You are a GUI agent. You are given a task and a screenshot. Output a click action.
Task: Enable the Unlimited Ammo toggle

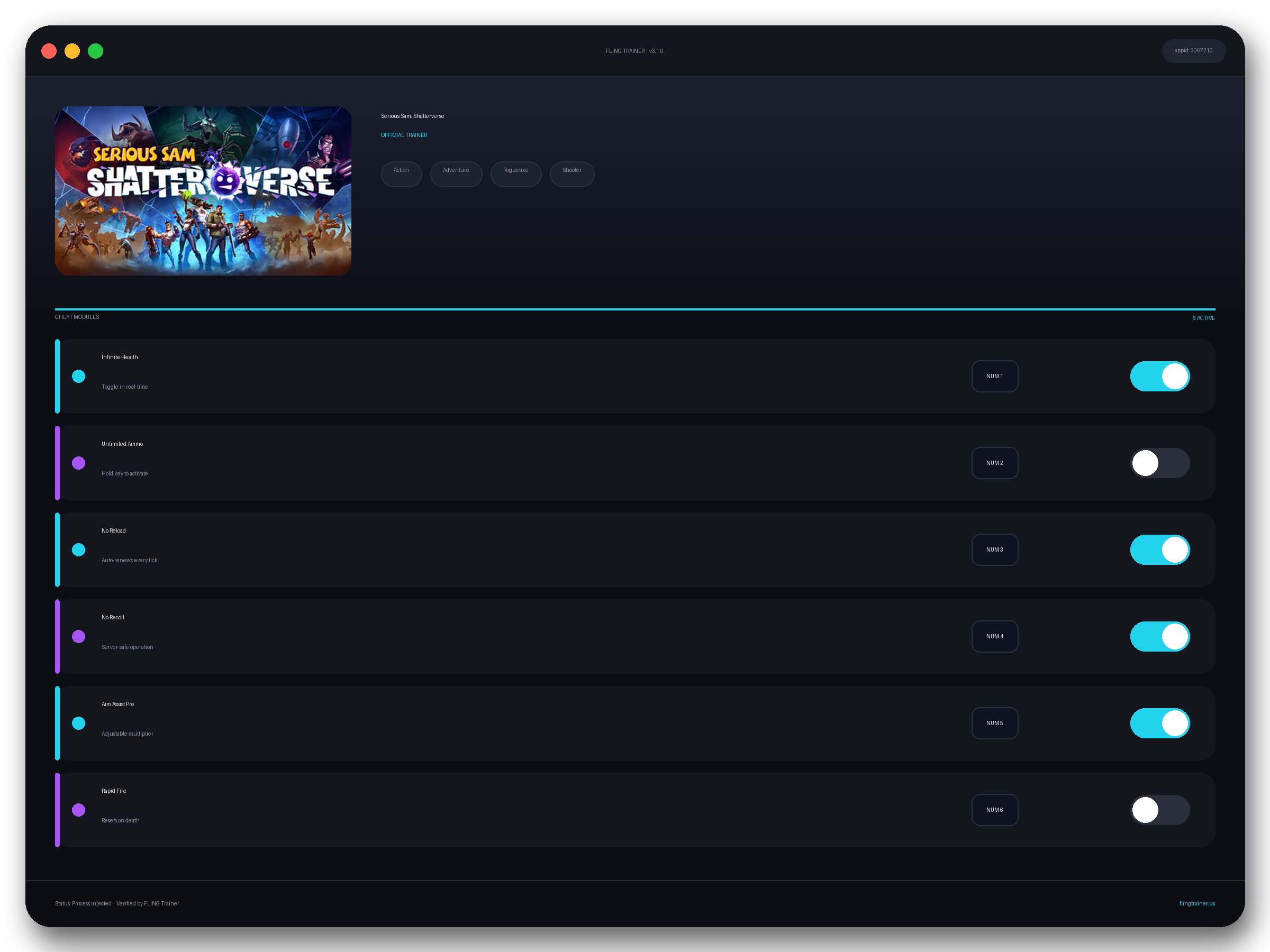pyautogui.click(x=1160, y=463)
